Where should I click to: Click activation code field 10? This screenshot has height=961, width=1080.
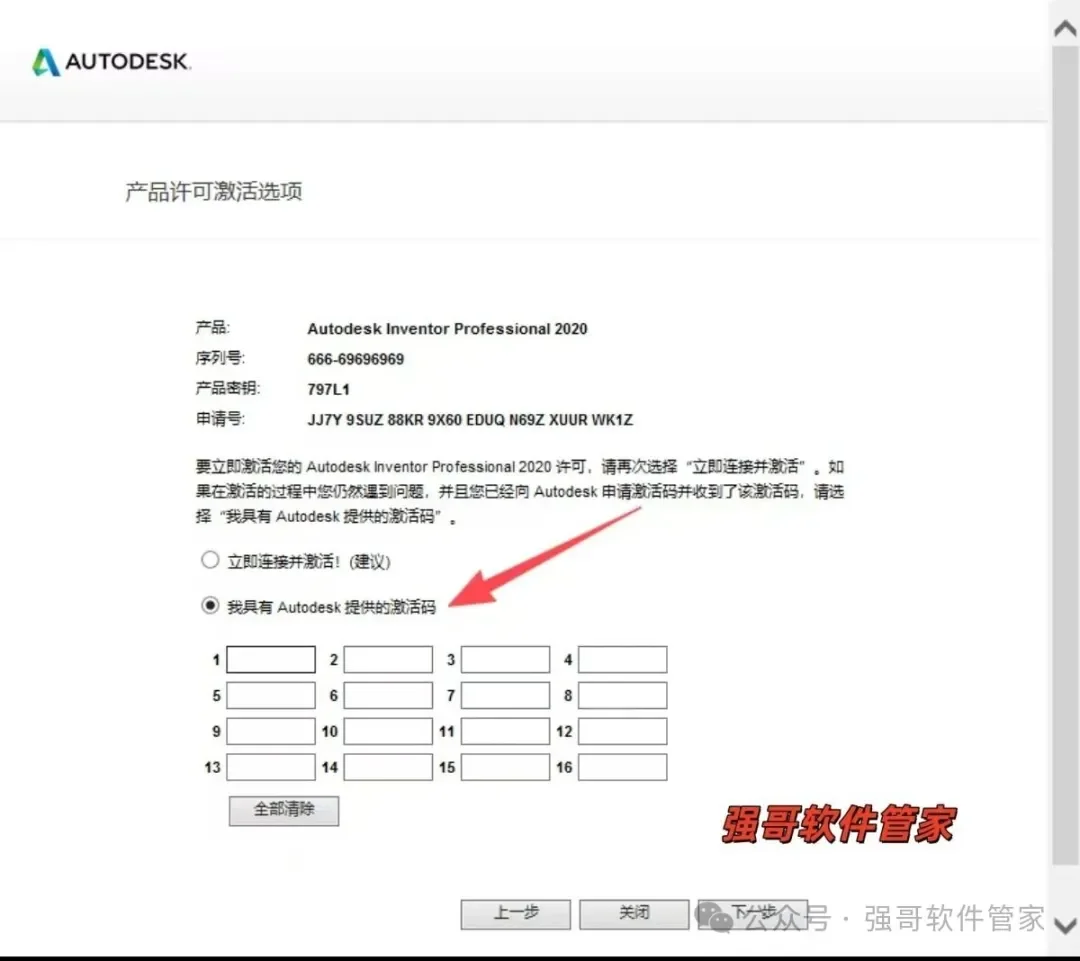tap(388, 731)
